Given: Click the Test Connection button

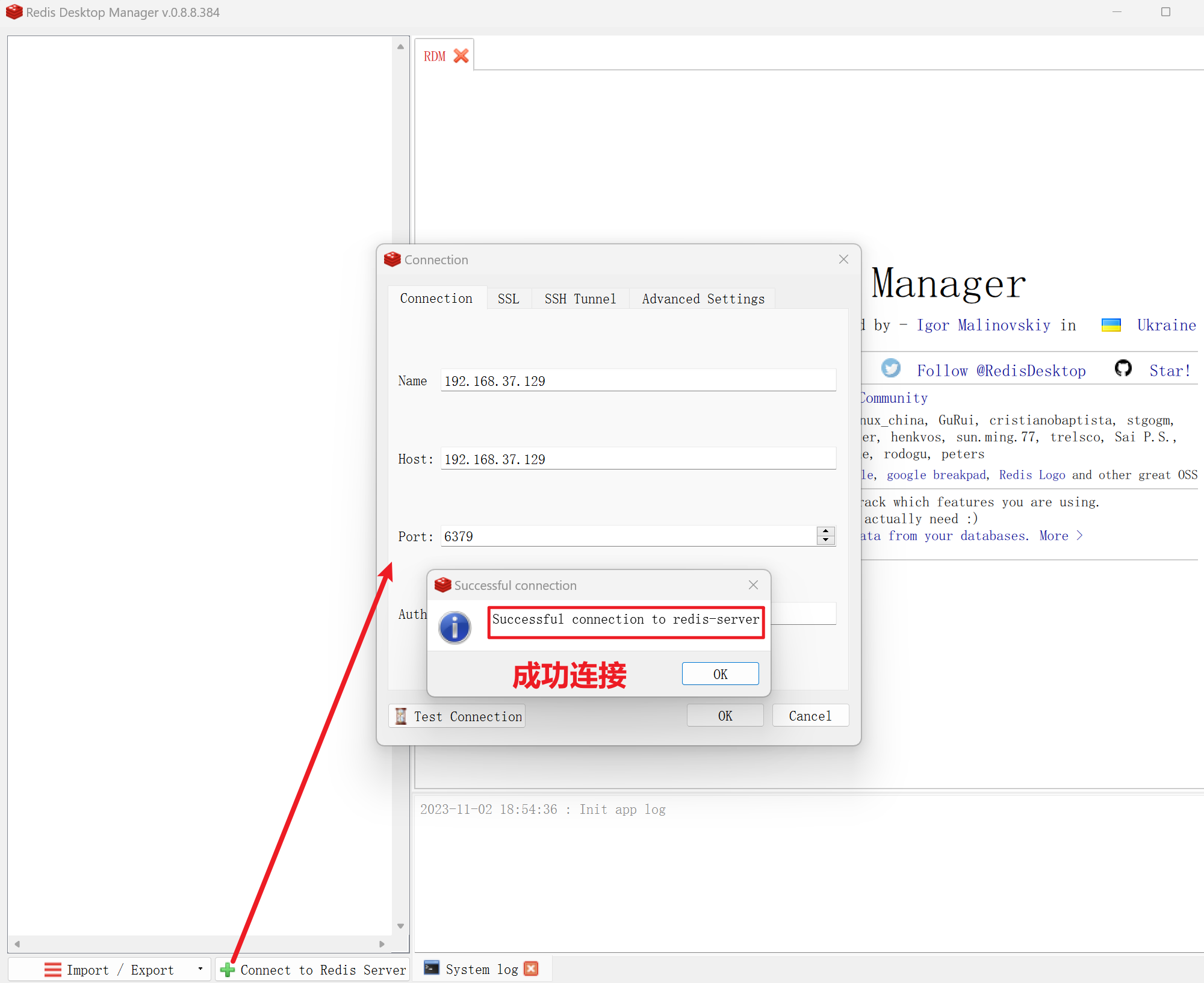Looking at the screenshot, I should click(457, 716).
